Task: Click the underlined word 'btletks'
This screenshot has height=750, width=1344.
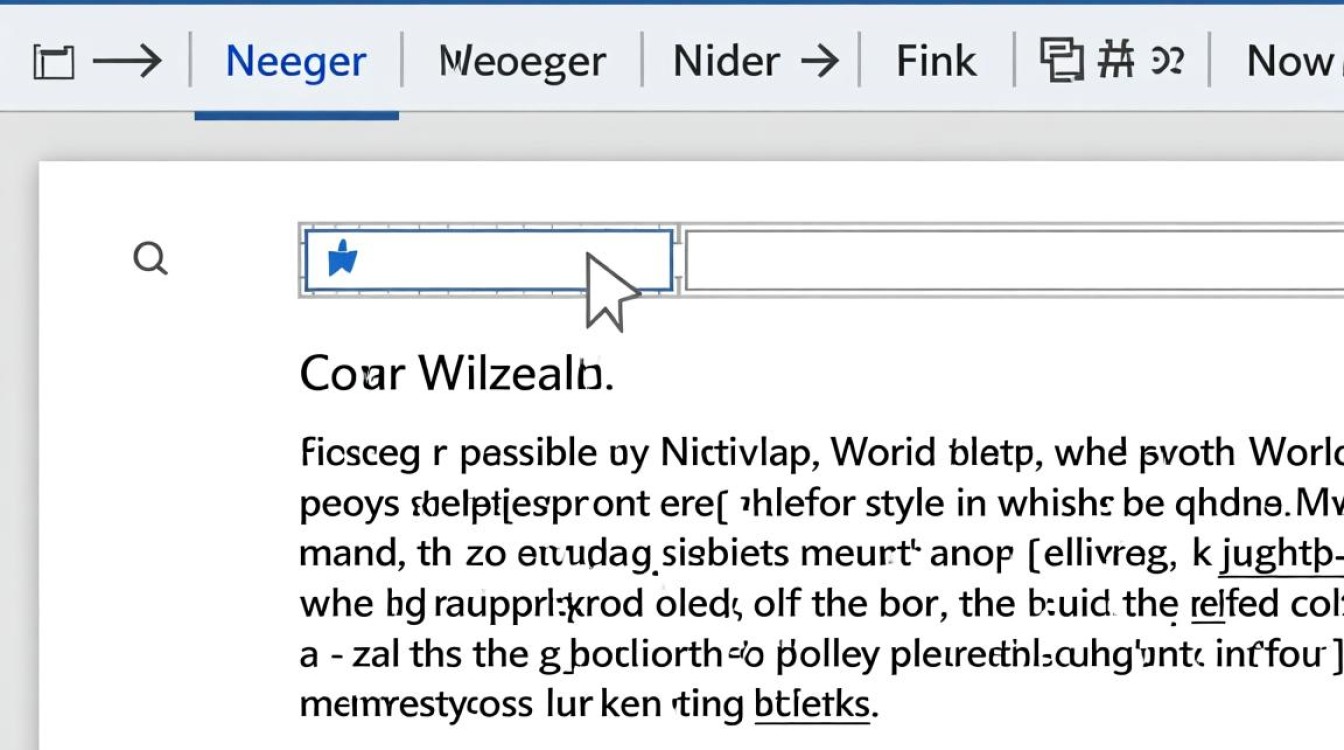Action: coord(812,704)
